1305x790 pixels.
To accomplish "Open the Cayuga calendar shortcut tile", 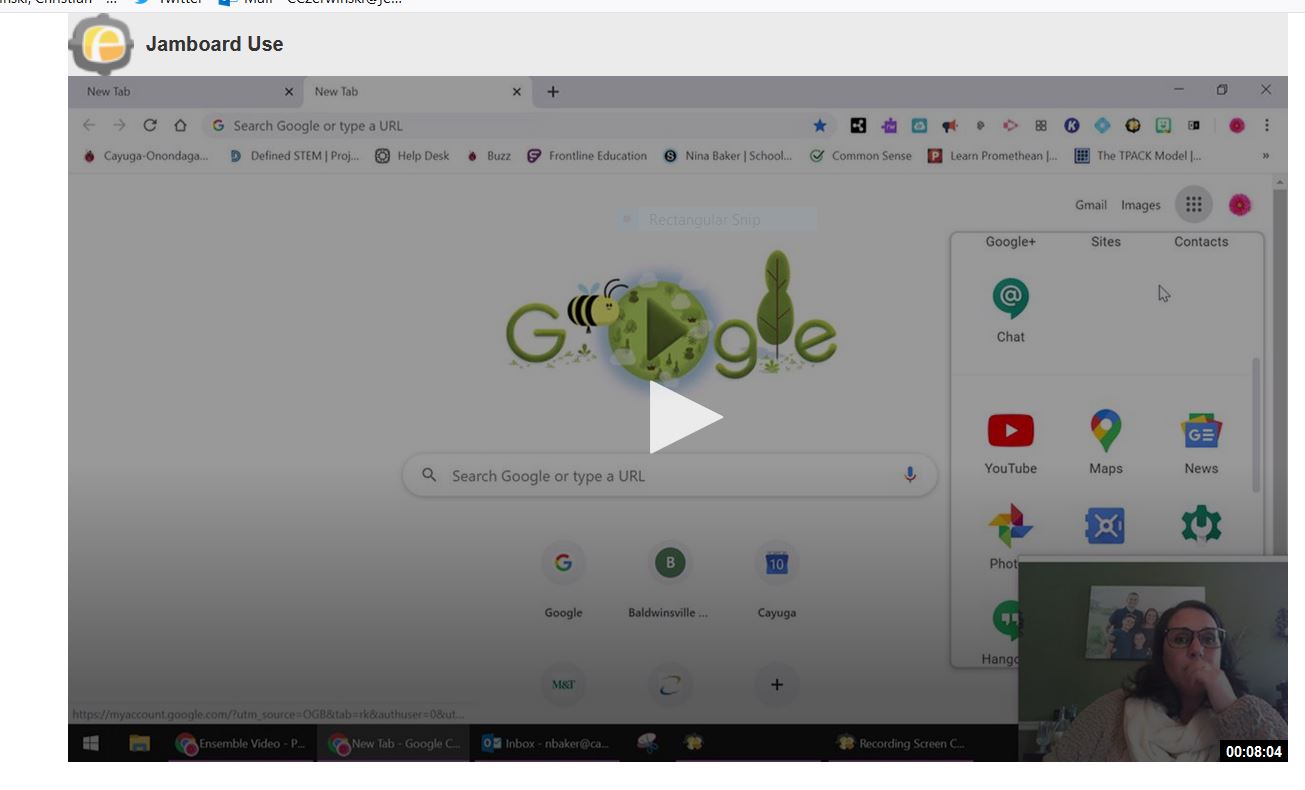I will click(776, 580).
